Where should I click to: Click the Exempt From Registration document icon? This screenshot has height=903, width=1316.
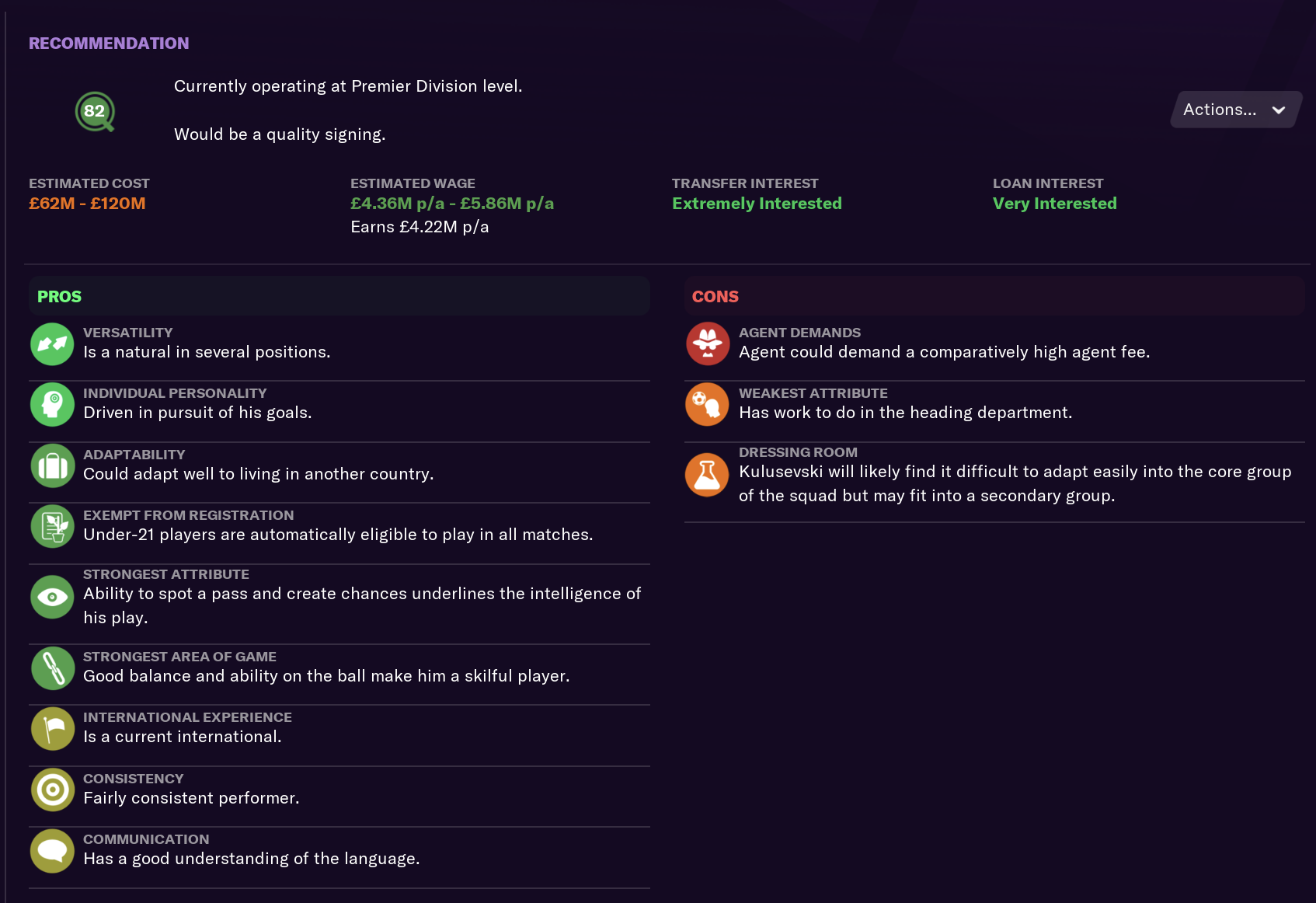coord(52,526)
